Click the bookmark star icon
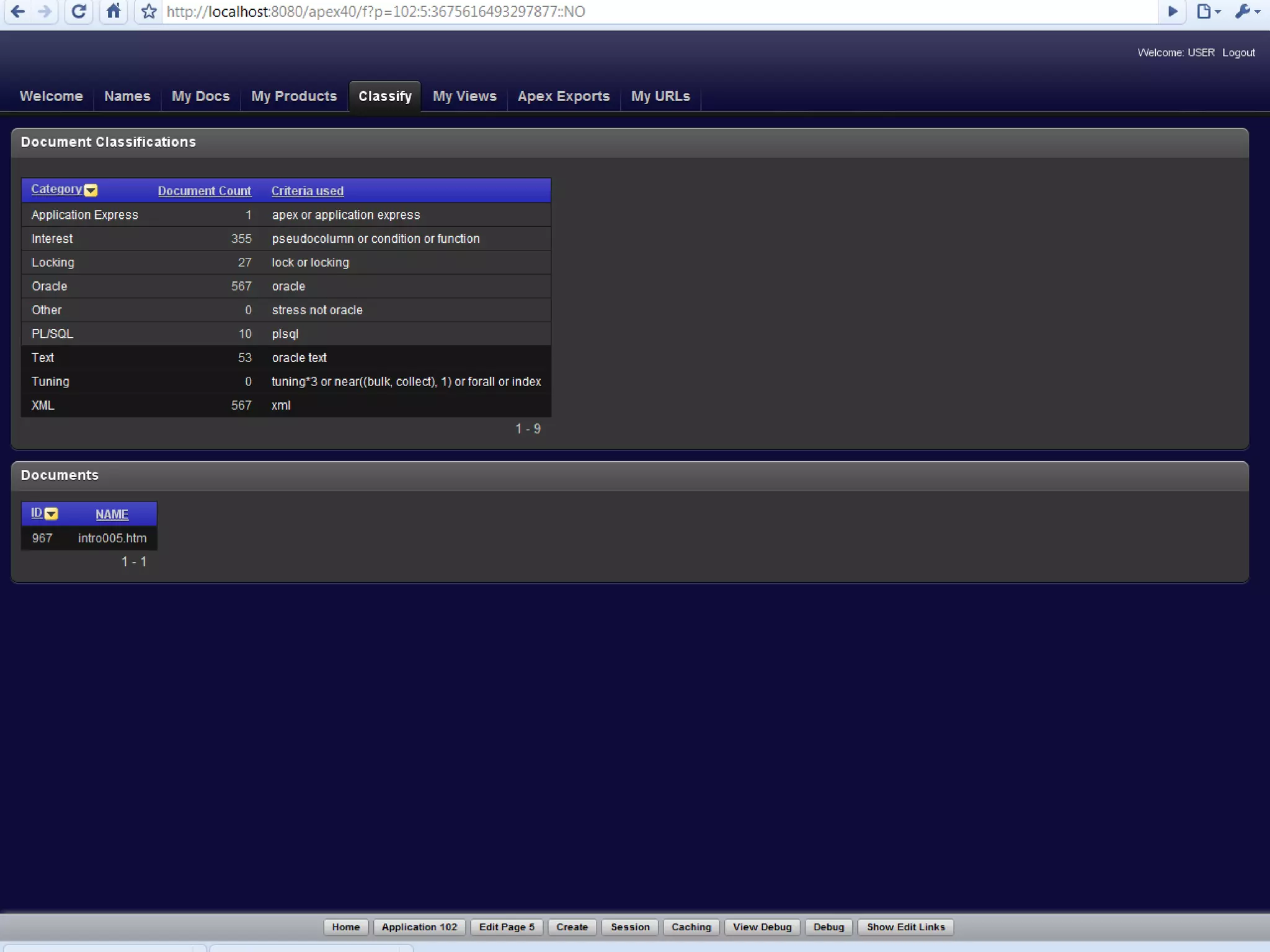This screenshot has width=1270, height=952. tap(149, 11)
